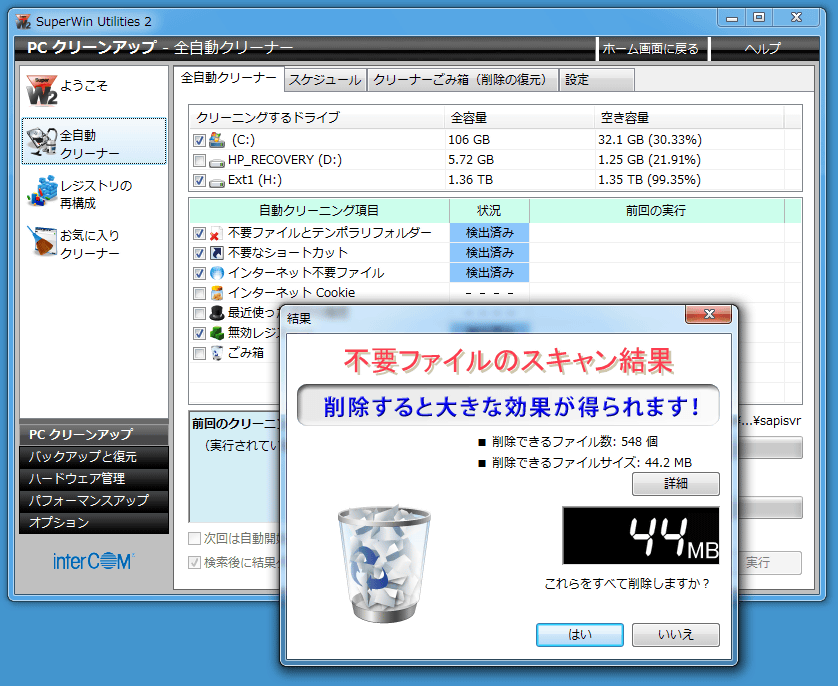Enable the インターネット Cookie checkbox
This screenshot has height=686, width=838.
pos(199,293)
